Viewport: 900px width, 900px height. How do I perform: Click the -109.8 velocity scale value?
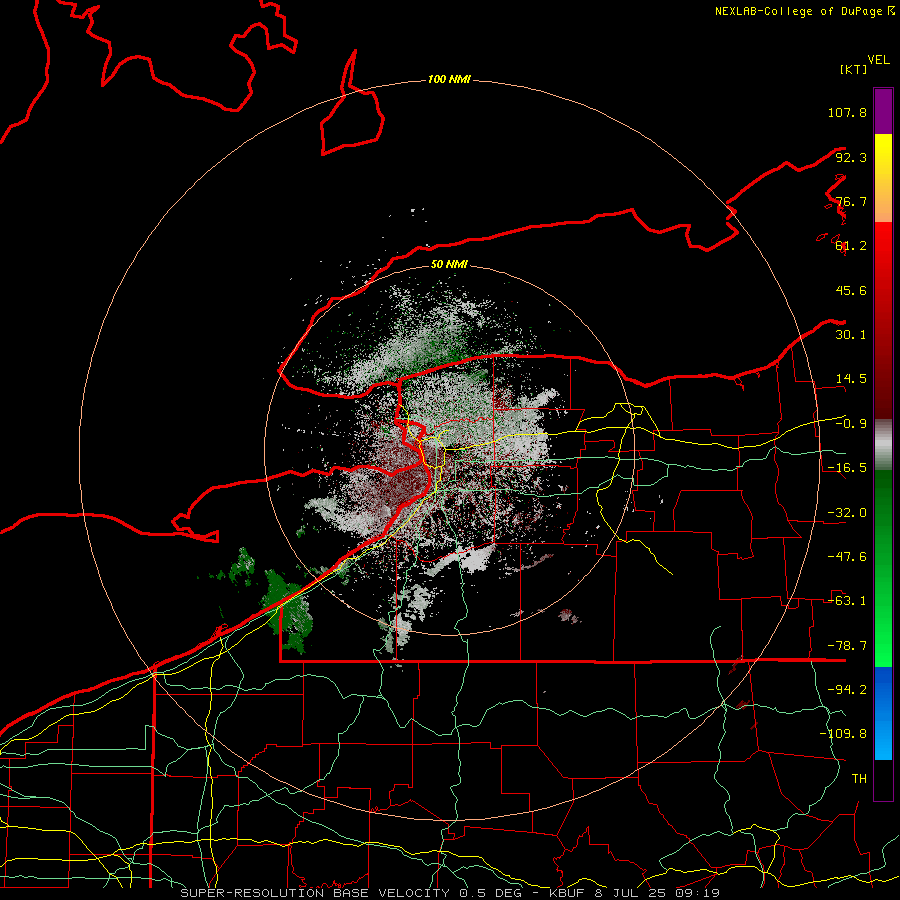coord(843,734)
